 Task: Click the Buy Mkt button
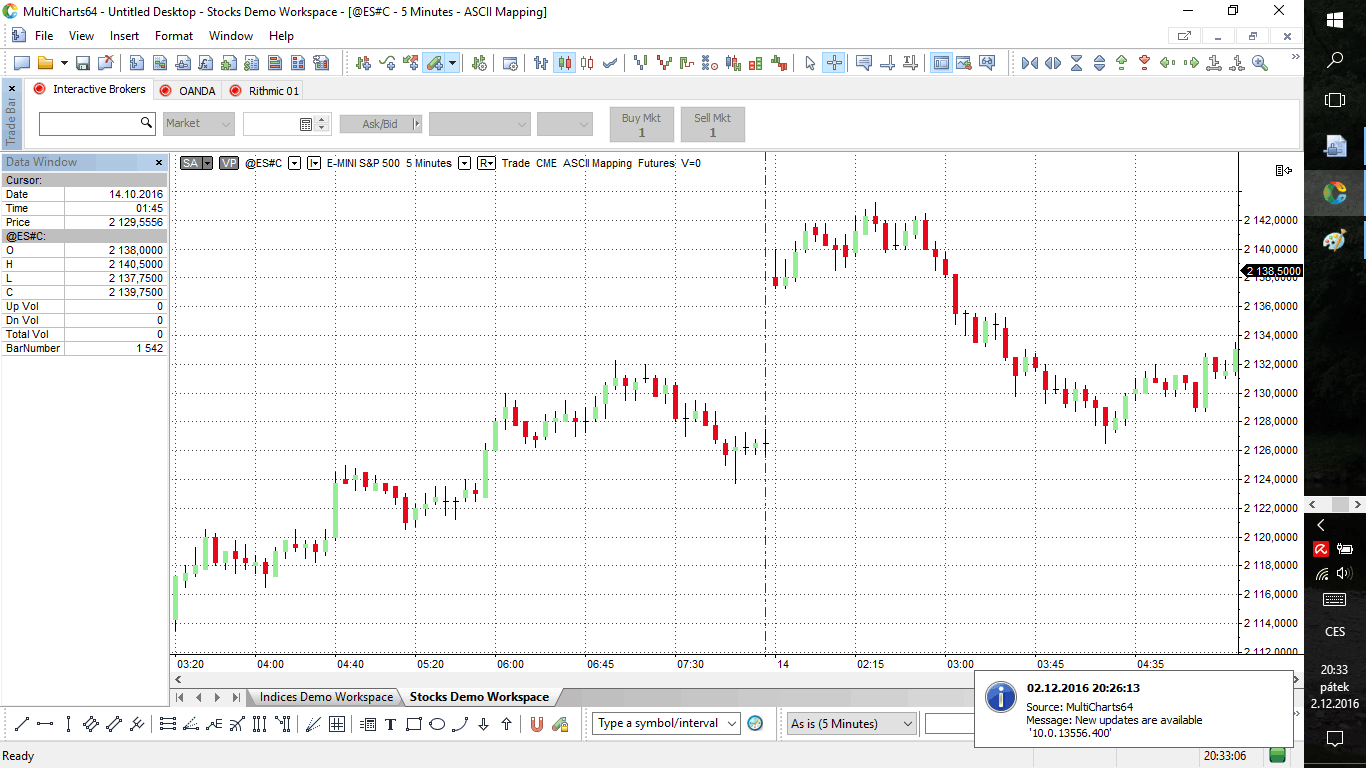pos(642,124)
